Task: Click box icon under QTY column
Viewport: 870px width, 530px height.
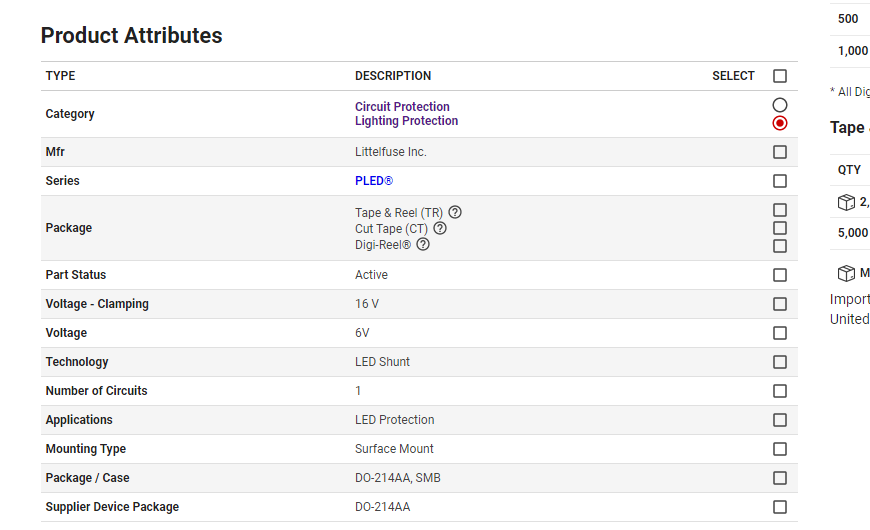Action: [x=846, y=202]
